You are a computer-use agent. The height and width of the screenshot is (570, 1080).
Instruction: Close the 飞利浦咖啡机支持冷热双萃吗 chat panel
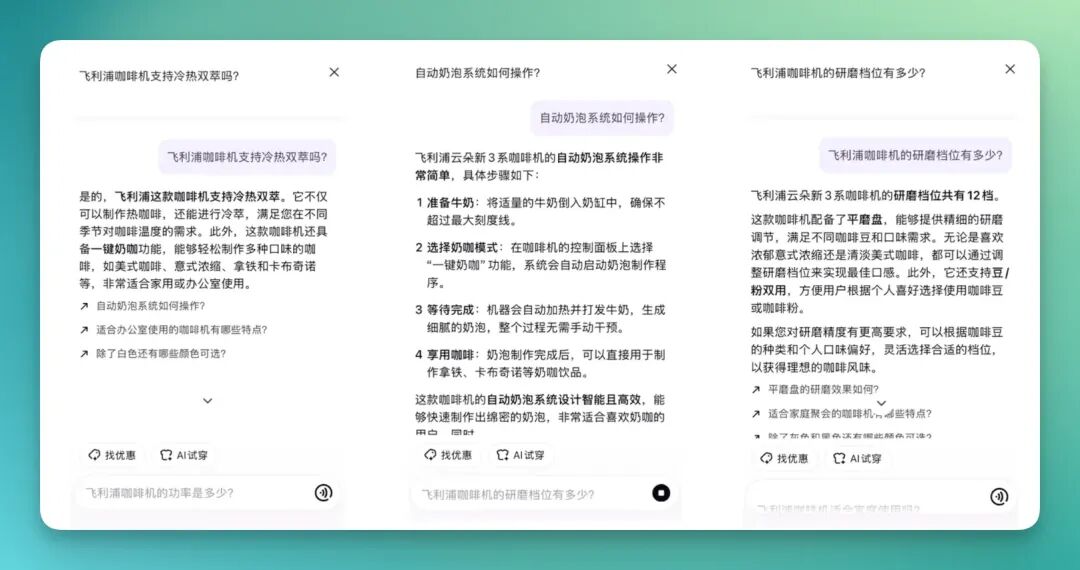(x=334, y=72)
